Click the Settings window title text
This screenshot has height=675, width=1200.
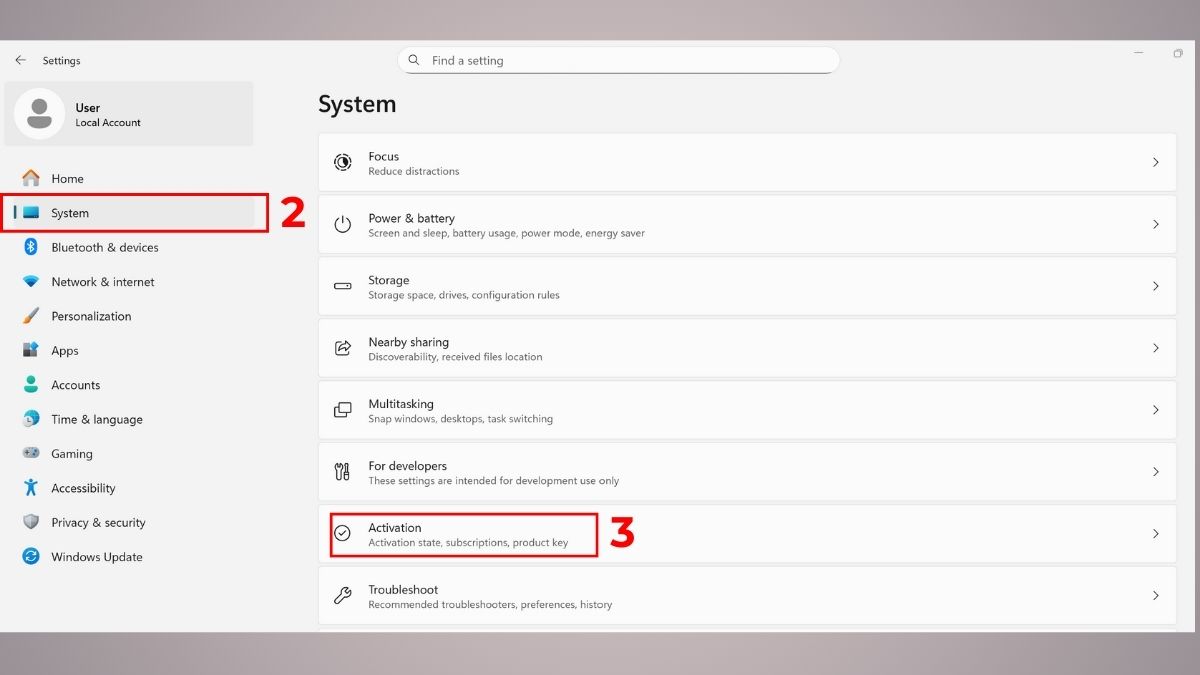click(x=61, y=61)
